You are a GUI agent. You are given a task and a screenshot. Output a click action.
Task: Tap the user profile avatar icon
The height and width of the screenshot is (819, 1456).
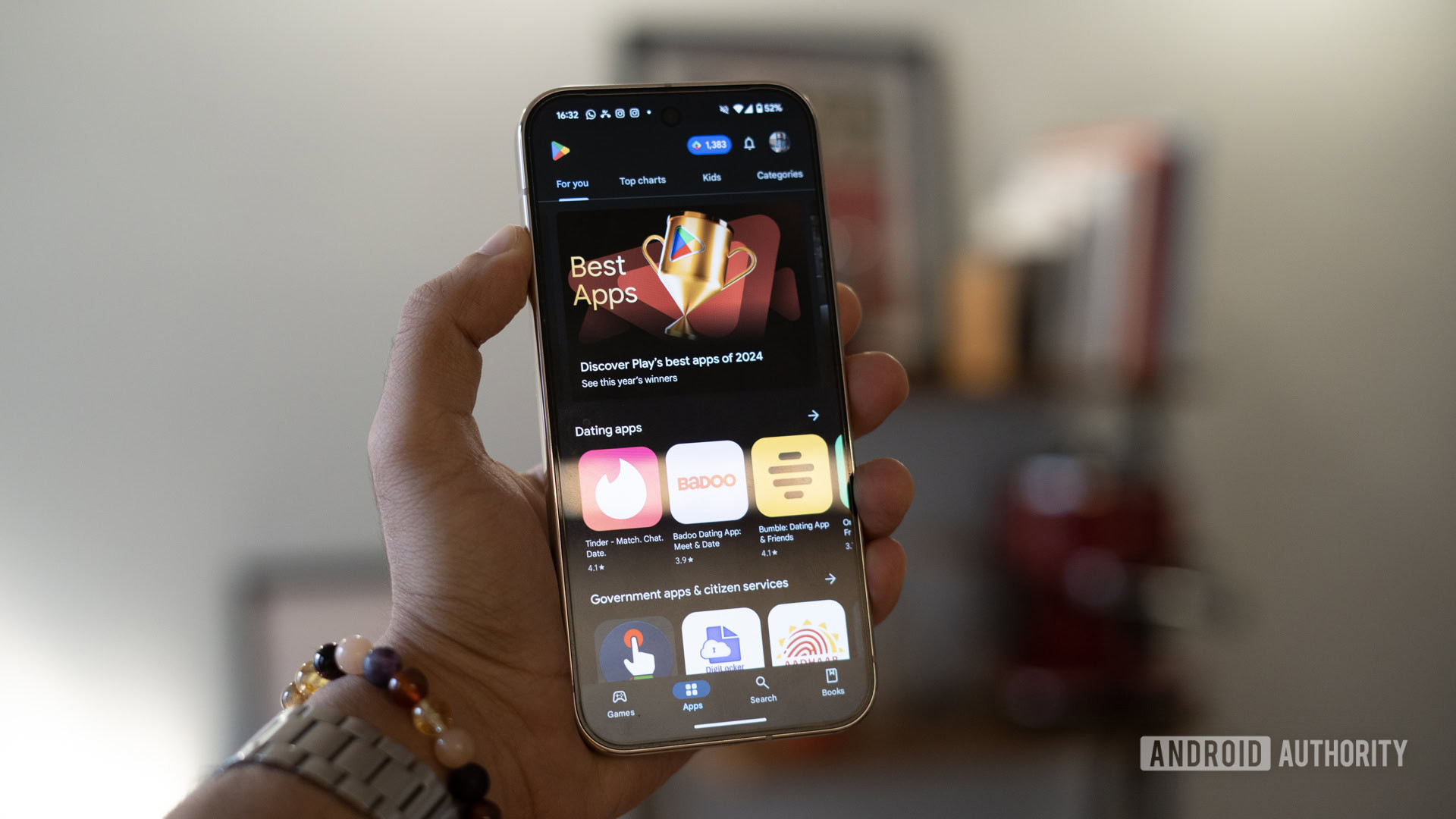[780, 143]
